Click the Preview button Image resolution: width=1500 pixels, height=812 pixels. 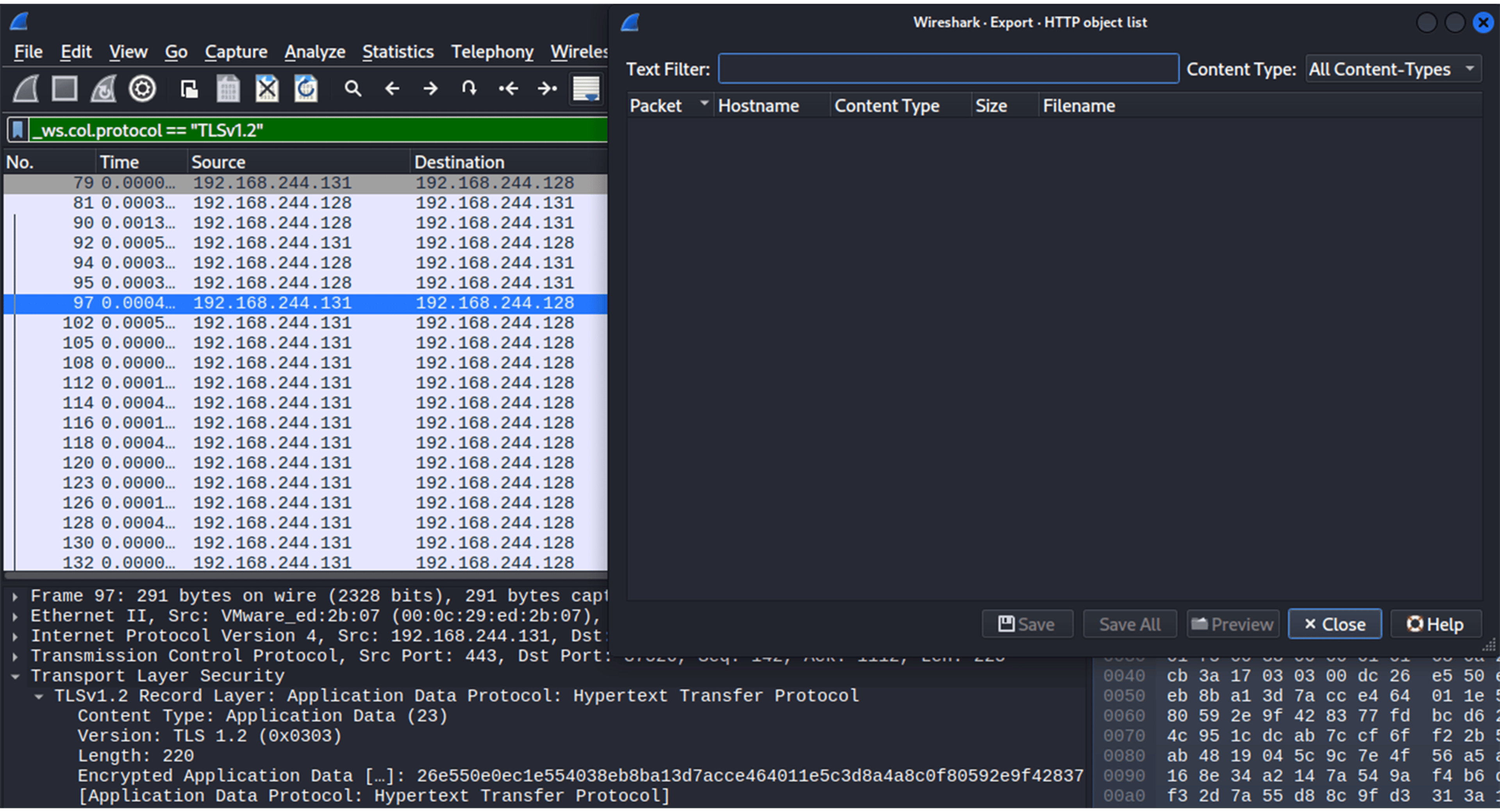coord(1233,623)
